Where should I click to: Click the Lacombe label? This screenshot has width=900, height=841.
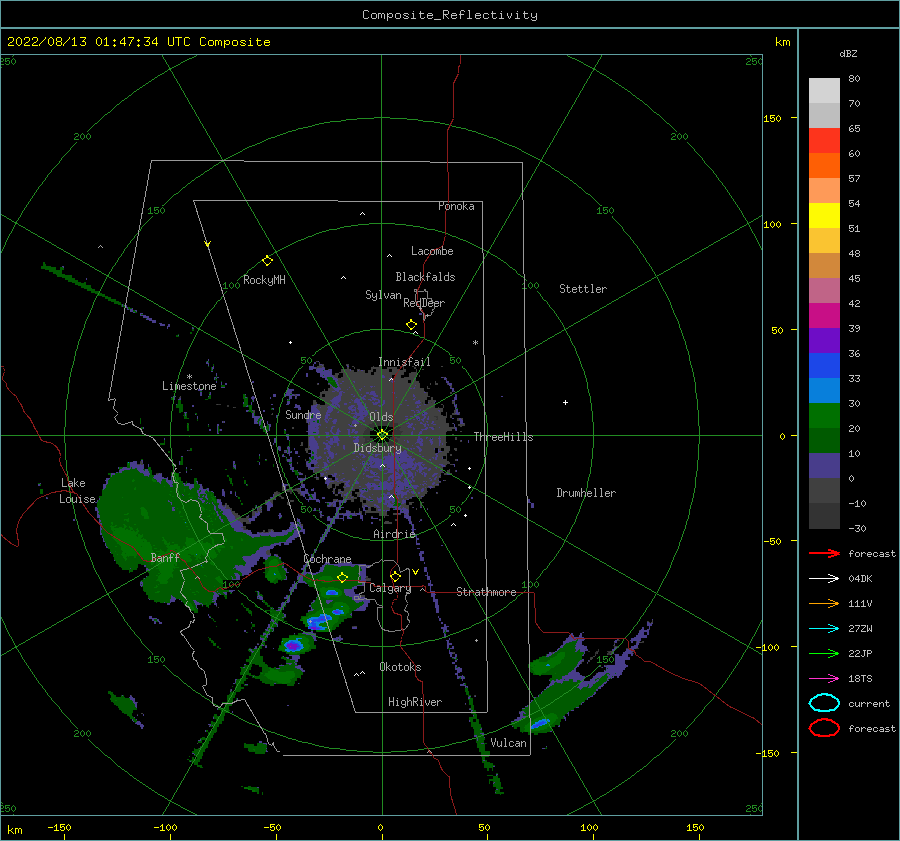(x=432, y=251)
